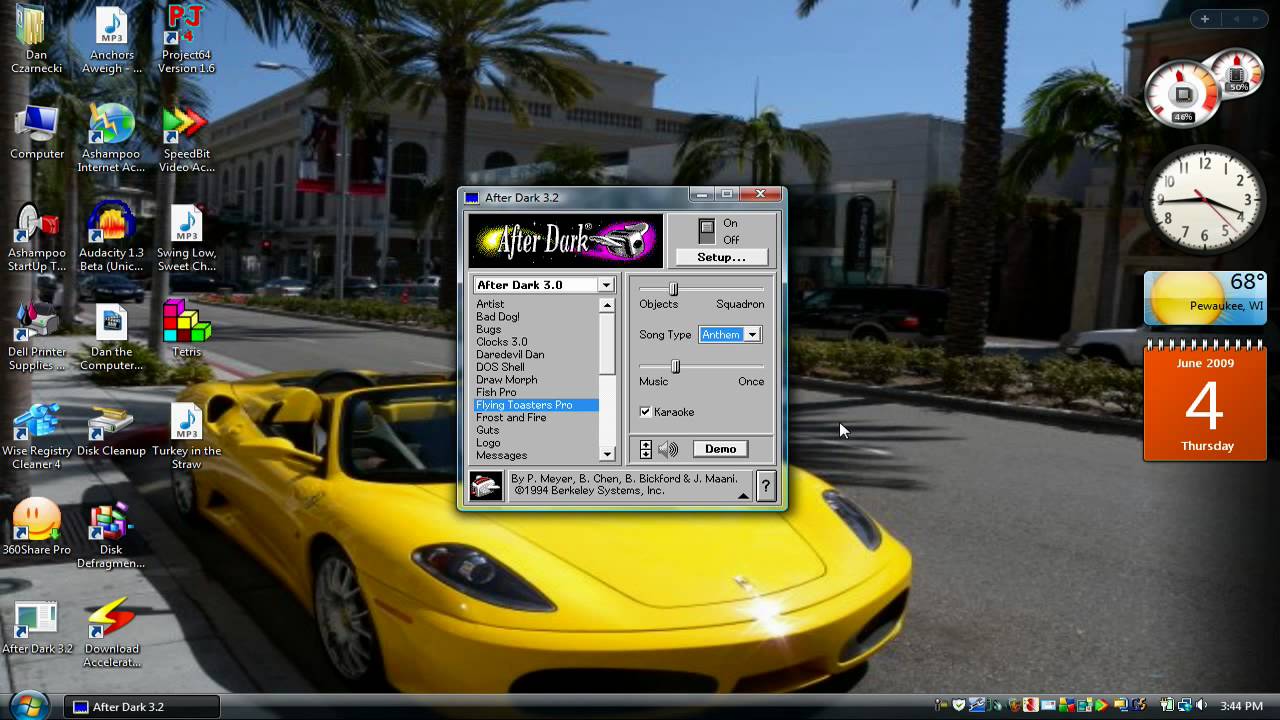This screenshot has width=1280, height=720.
Task: Click the tray network icon
Action: tap(1184, 706)
